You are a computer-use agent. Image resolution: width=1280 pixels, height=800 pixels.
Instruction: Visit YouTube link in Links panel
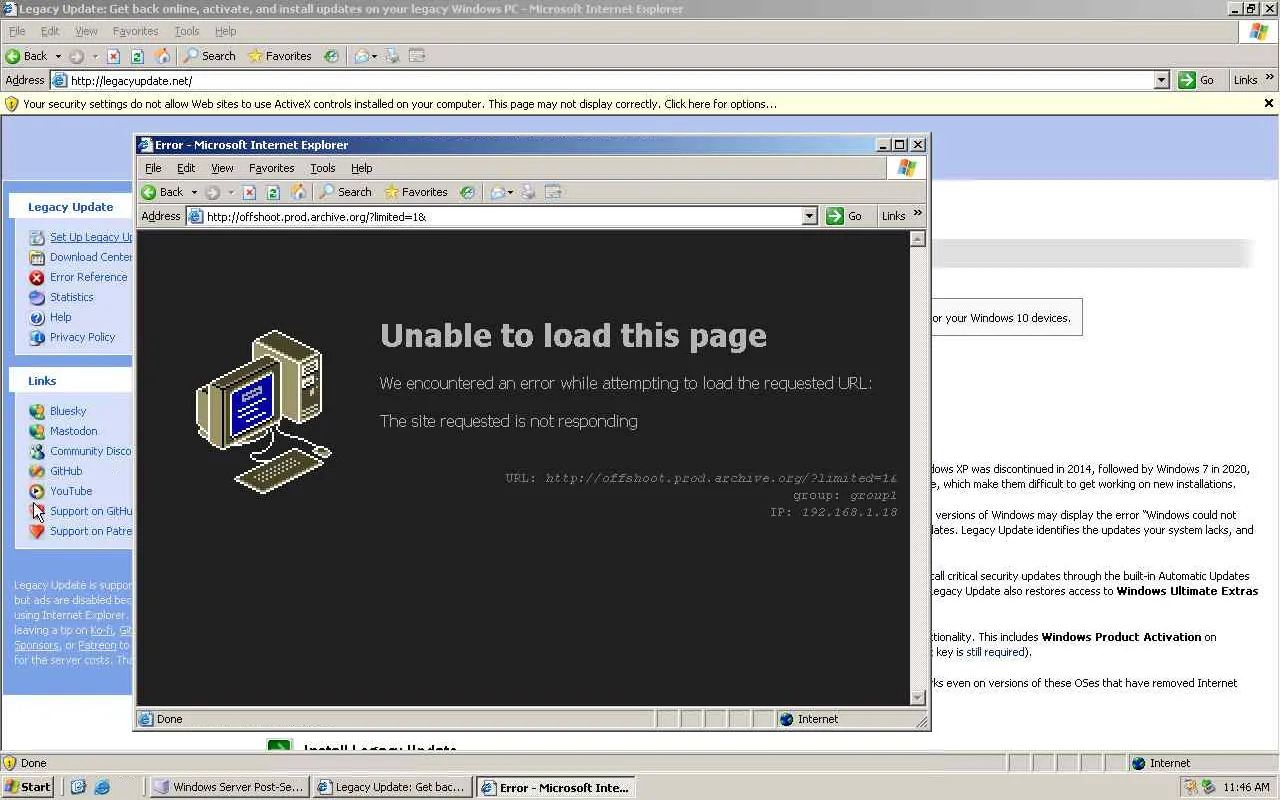(71, 491)
